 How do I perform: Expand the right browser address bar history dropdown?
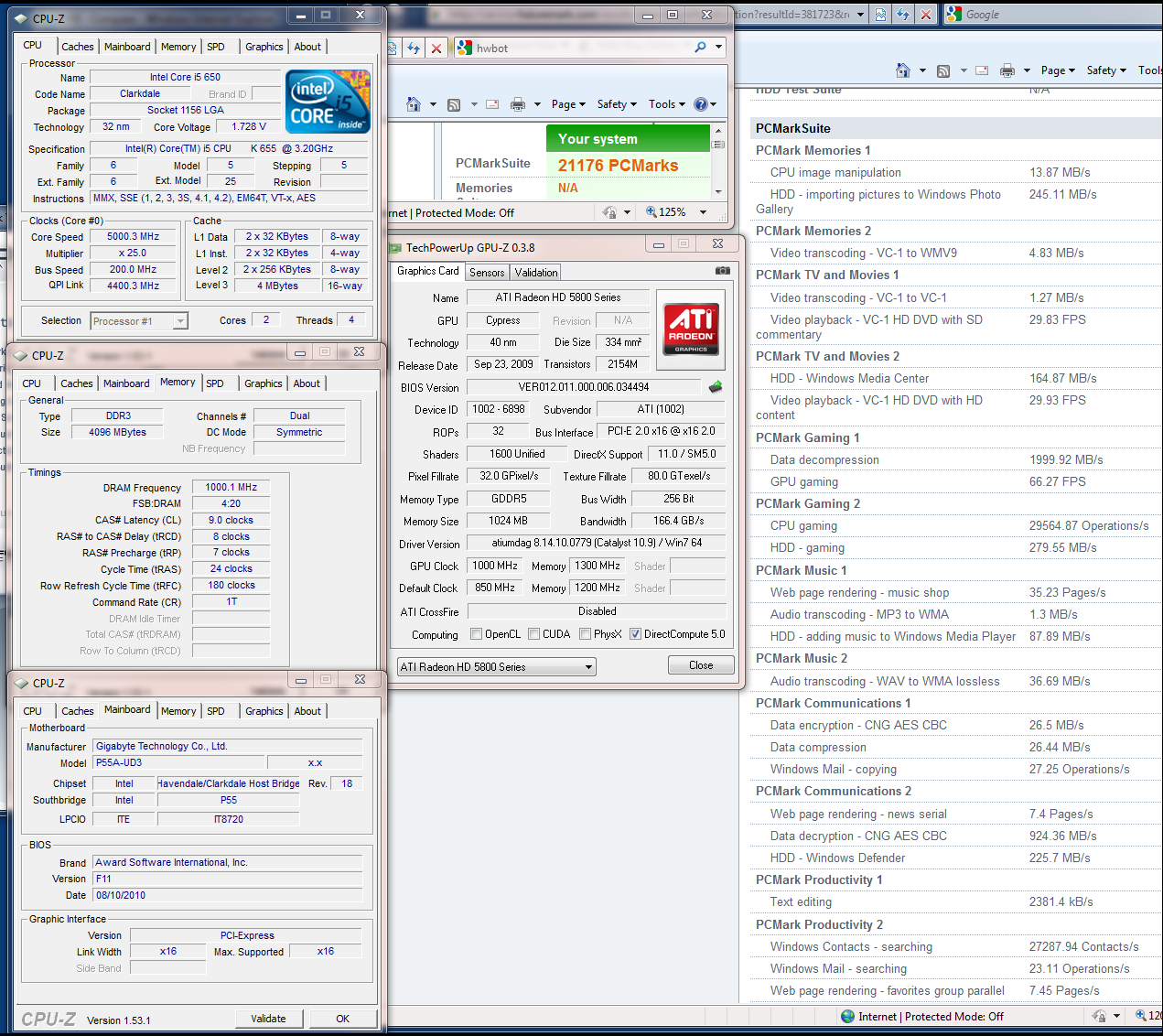click(860, 15)
